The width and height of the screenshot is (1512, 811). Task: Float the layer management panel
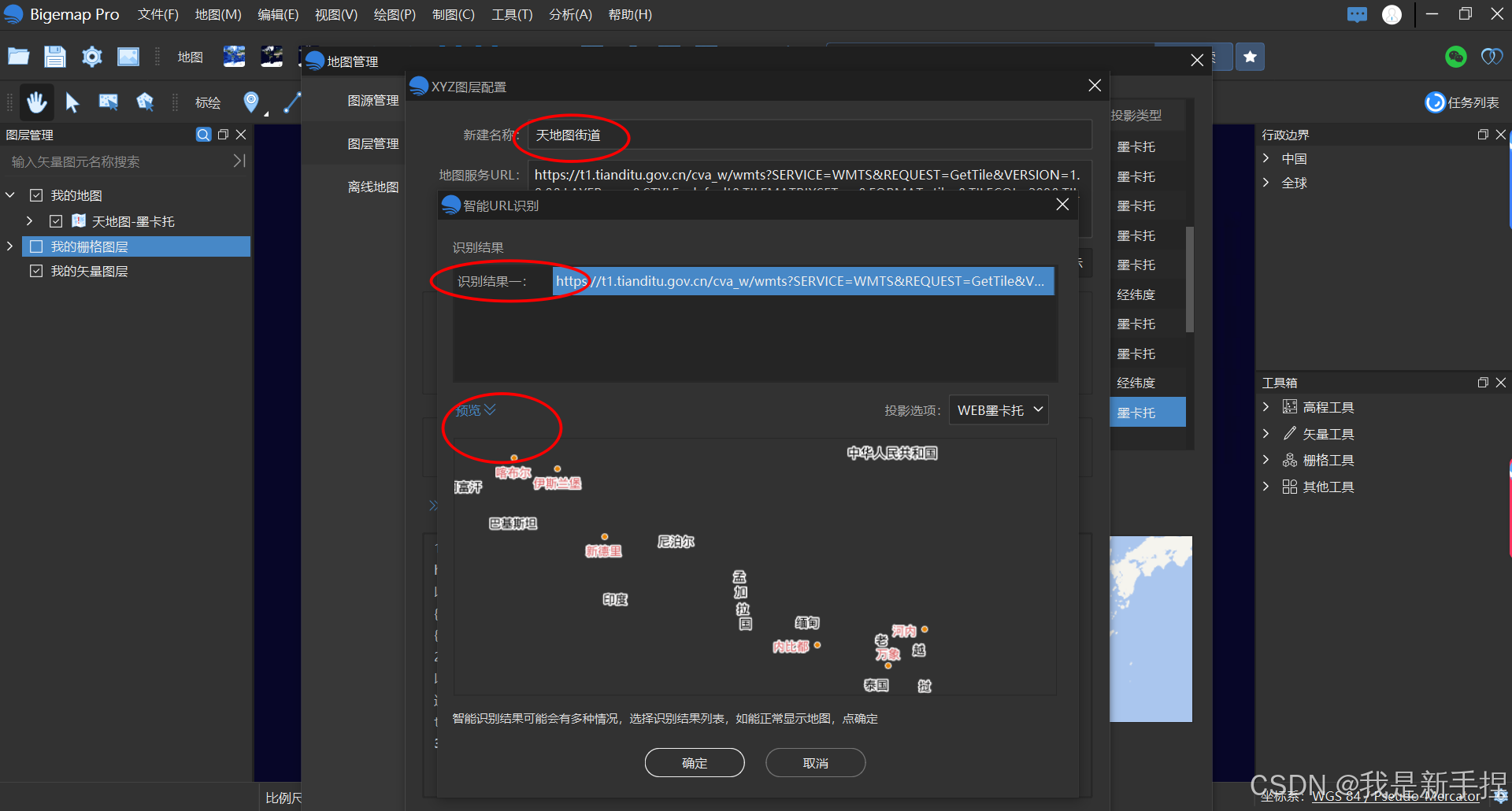point(223,135)
